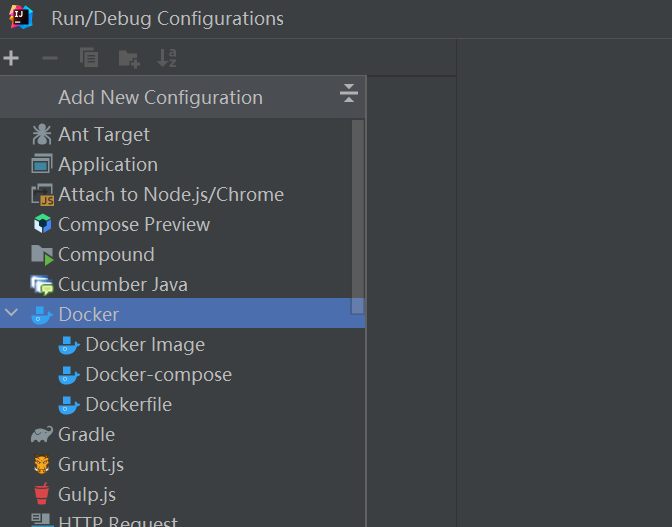
Task: Select the Grunt.js label
Action: tap(91, 465)
